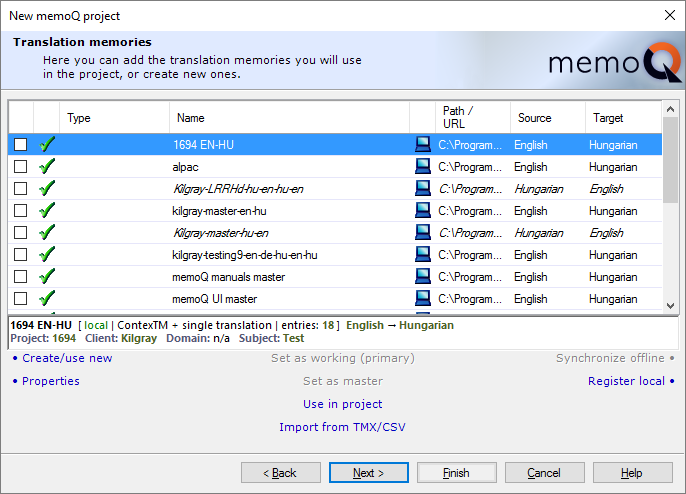
Task: Click Hungarian source cell in Kilgray-master-hu-en row
Action: click(x=539, y=233)
